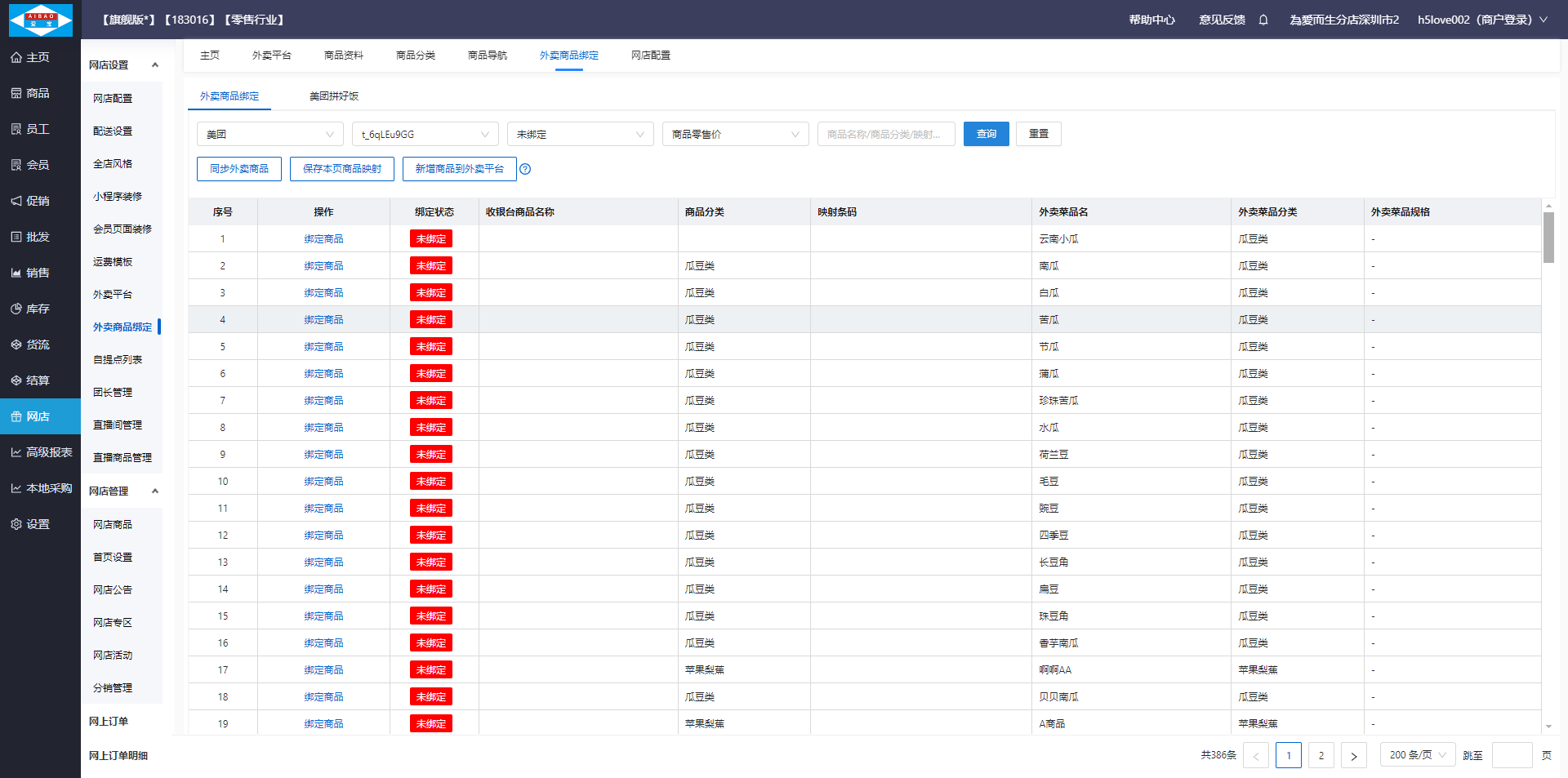Open the 设置 gear sidebar icon
This screenshot has height=778, width=1568.
(x=16, y=524)
